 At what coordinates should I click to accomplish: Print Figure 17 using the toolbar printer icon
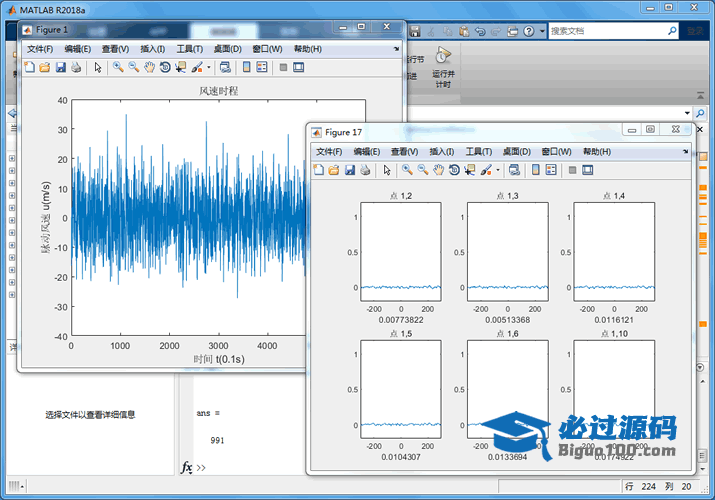coord(365,170)
